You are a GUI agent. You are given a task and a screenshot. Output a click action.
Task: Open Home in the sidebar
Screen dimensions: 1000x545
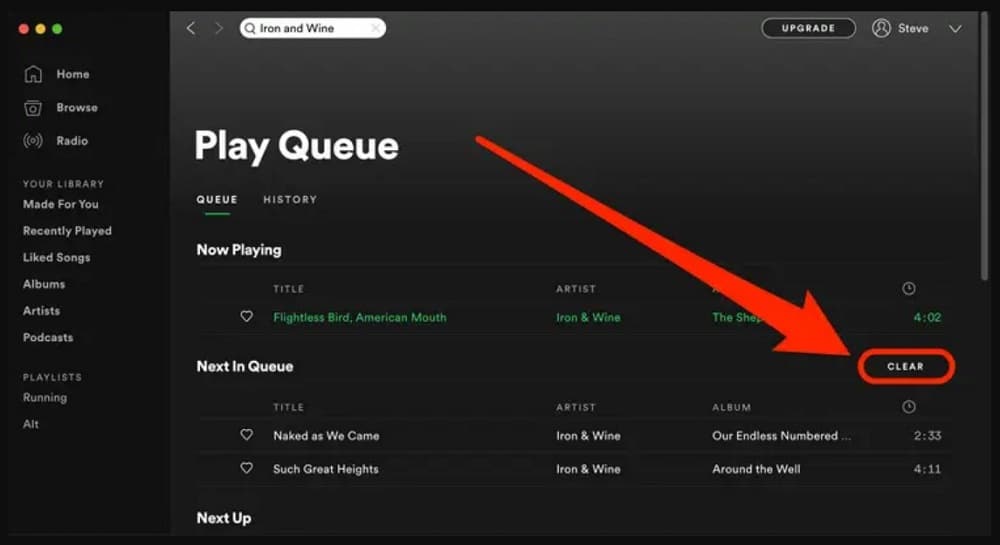73,74
